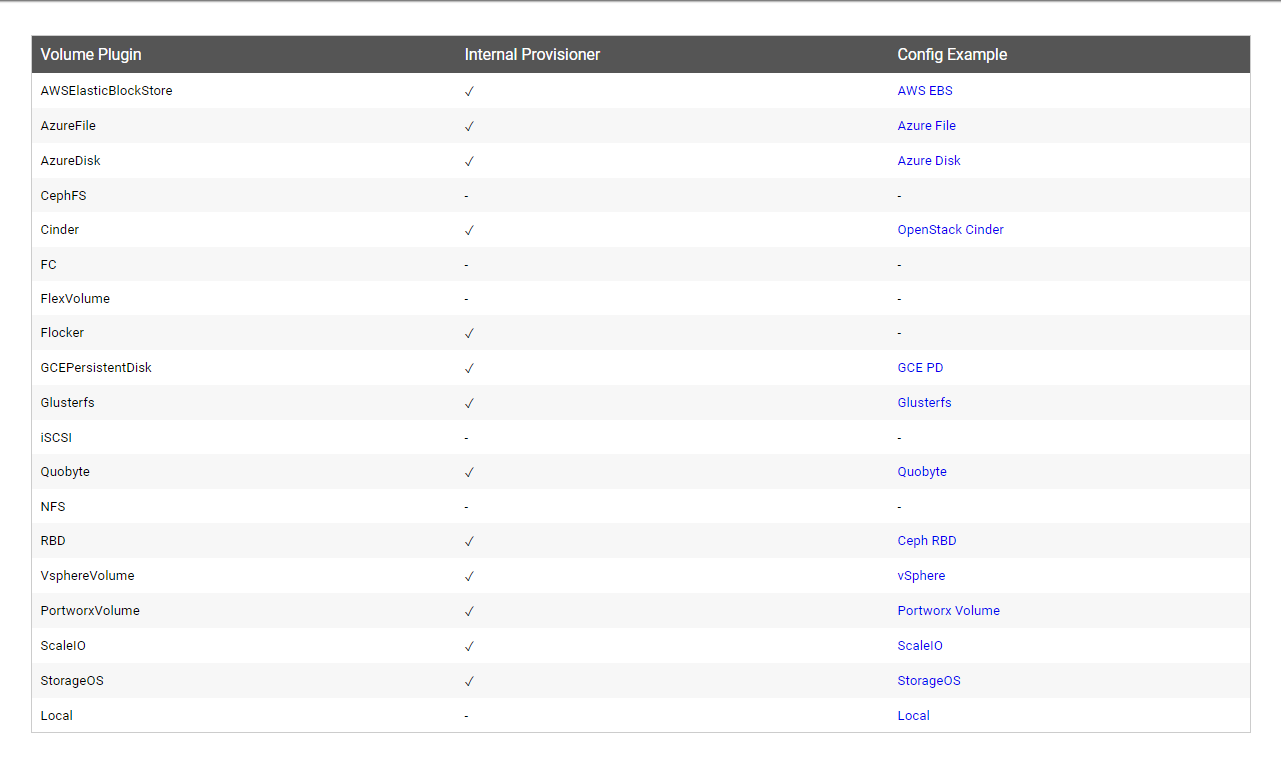Follow the StorageOS config link

(x=929, y=681)
